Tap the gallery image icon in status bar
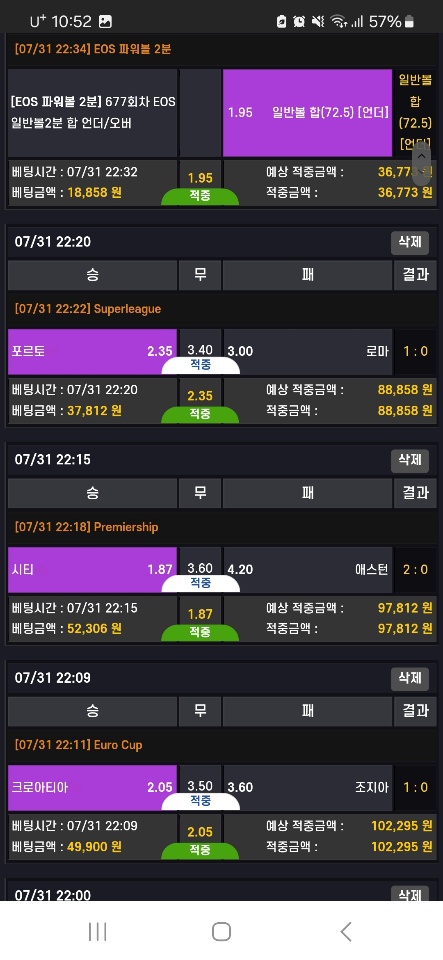The width and height of the screenshot is (443, 960). click(x=105, y=21)
